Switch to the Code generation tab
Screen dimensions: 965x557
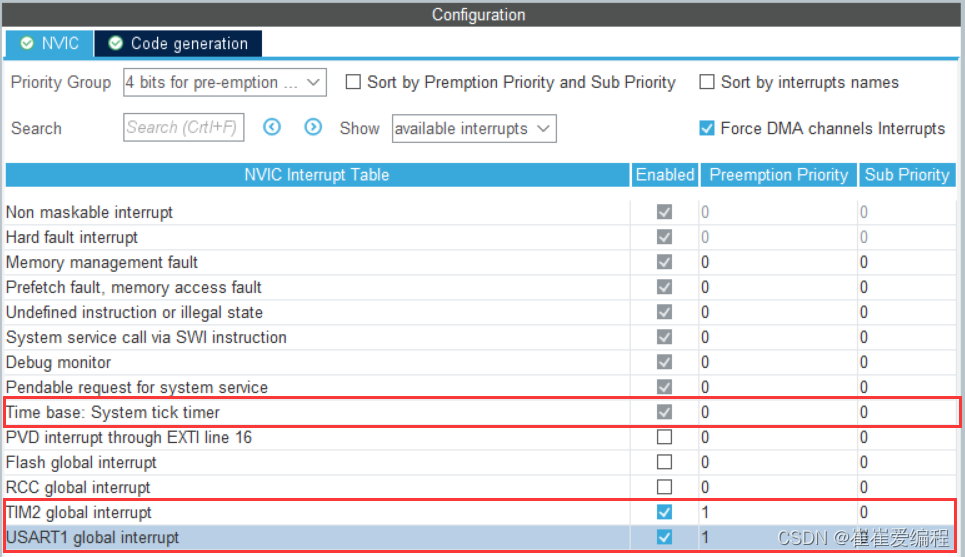click(x=178, y=44)
